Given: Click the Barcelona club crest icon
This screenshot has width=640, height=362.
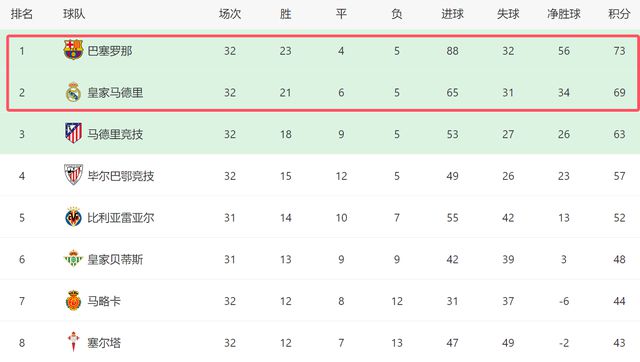Looking at the screenshot, I should tap(73, 49).
